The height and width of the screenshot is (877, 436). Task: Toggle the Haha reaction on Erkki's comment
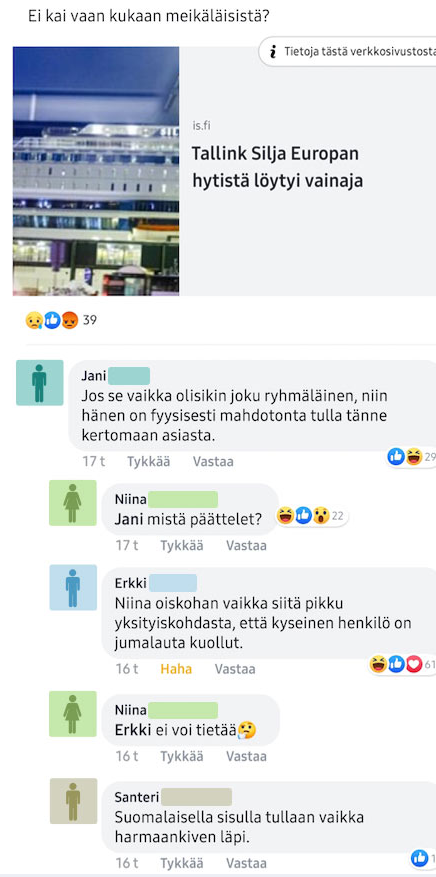coord(176,669)
